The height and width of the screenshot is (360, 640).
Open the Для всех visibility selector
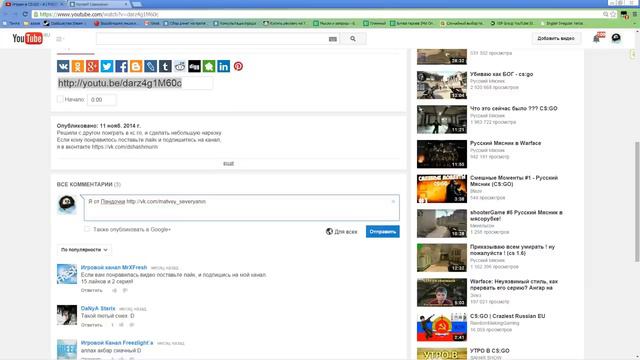pos(342,231)
